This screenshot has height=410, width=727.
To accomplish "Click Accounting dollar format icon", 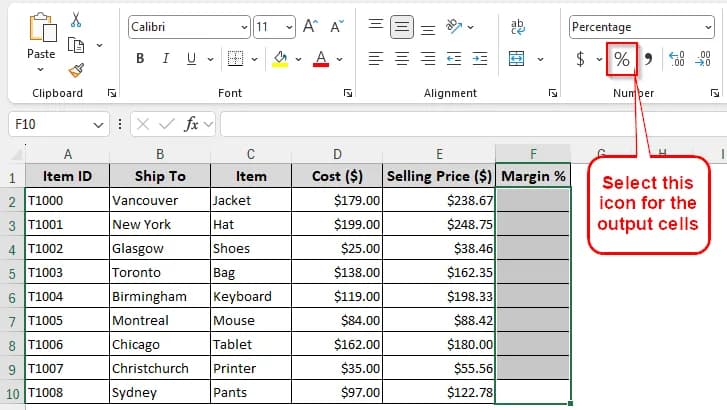I will pos(580,59).
